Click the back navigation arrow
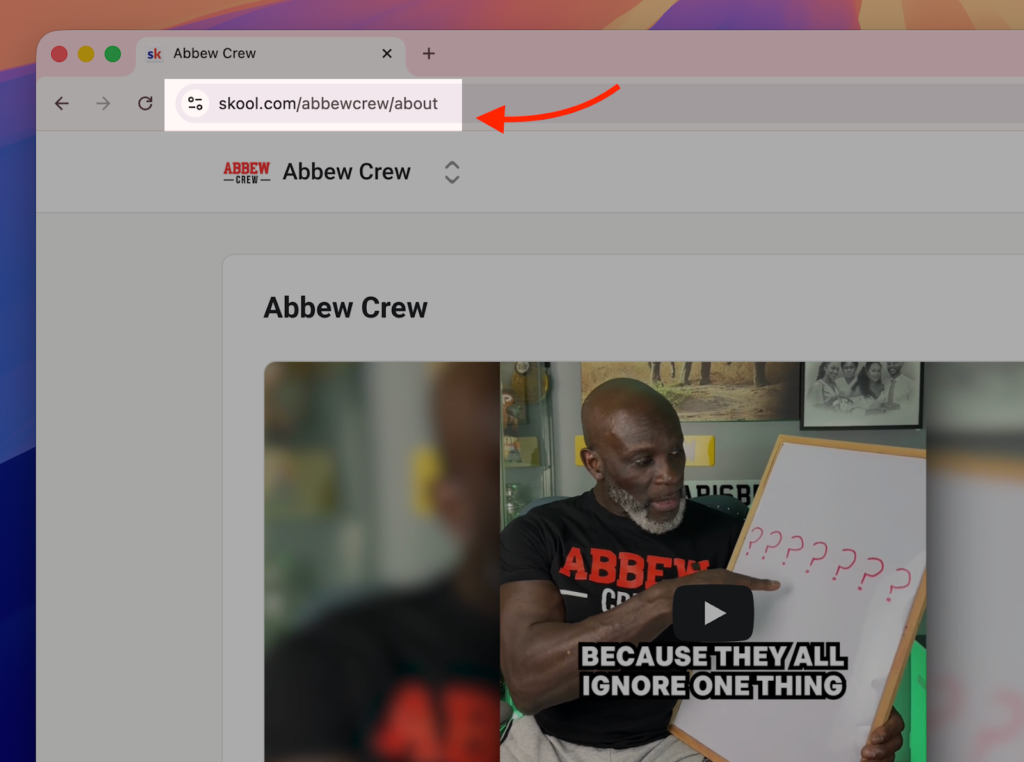 click(x=61, y=103)
